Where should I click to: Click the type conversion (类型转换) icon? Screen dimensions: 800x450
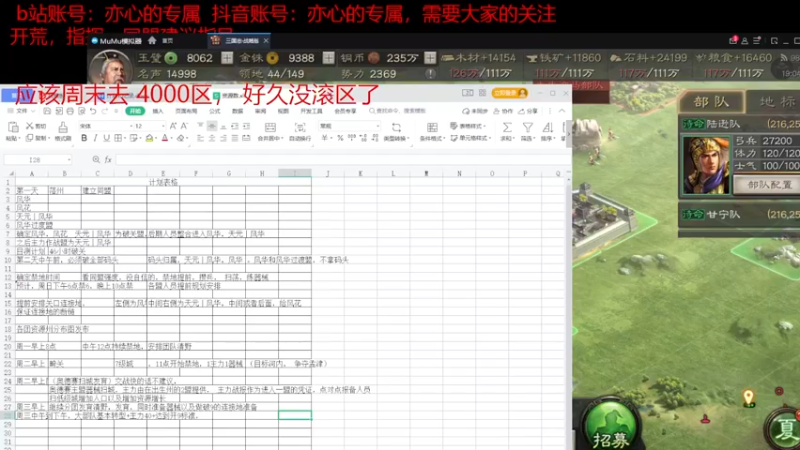[396, 127]
